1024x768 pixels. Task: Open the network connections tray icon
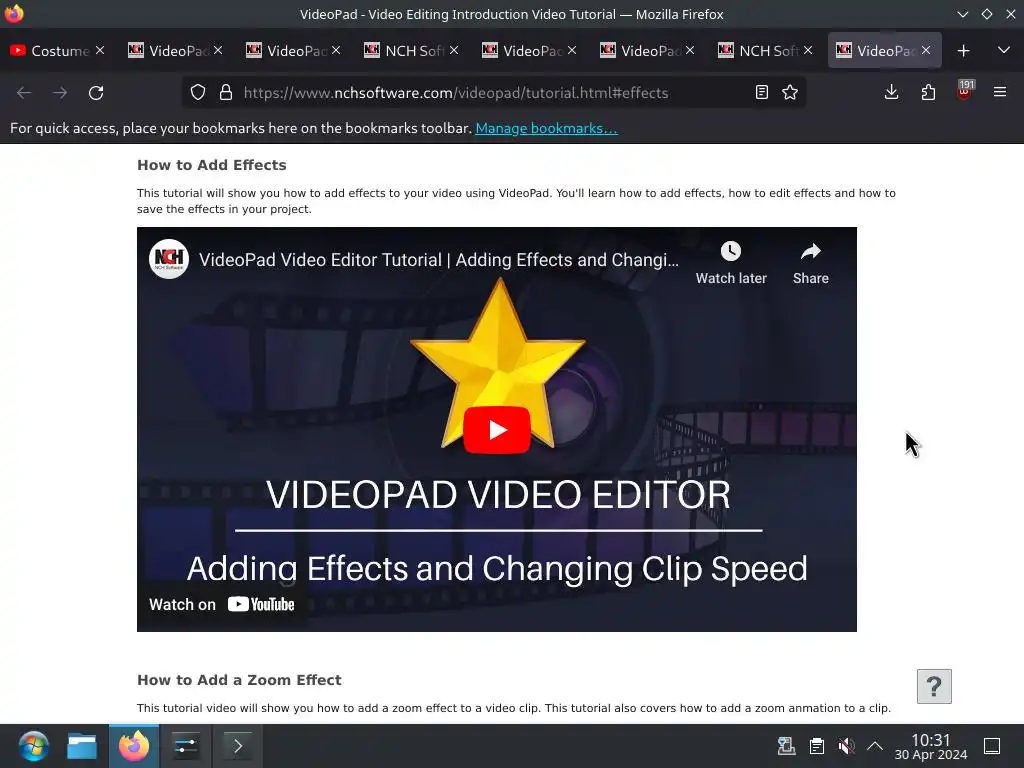(786, 746)
